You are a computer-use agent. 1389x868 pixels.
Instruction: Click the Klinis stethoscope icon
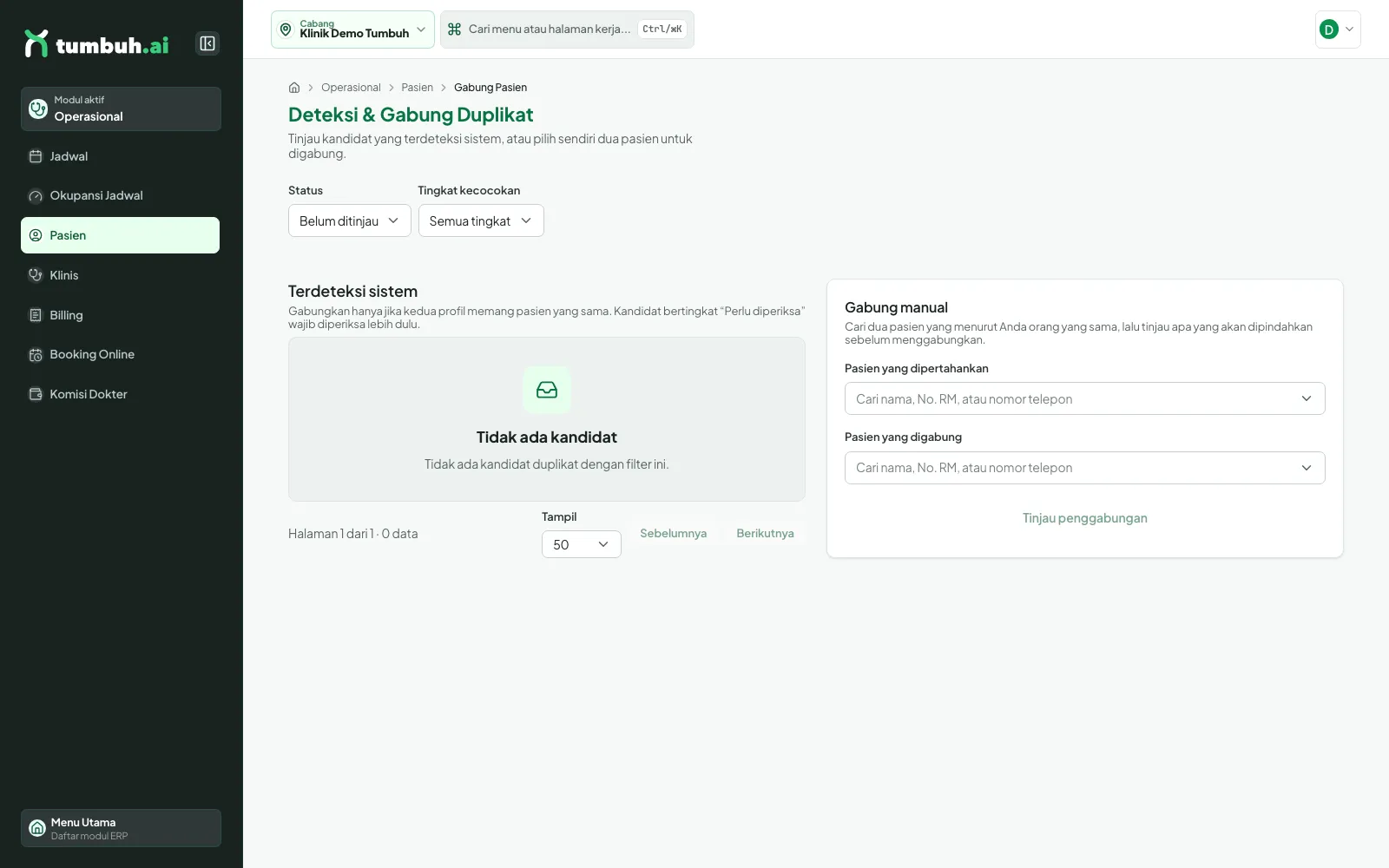[36, 275]
